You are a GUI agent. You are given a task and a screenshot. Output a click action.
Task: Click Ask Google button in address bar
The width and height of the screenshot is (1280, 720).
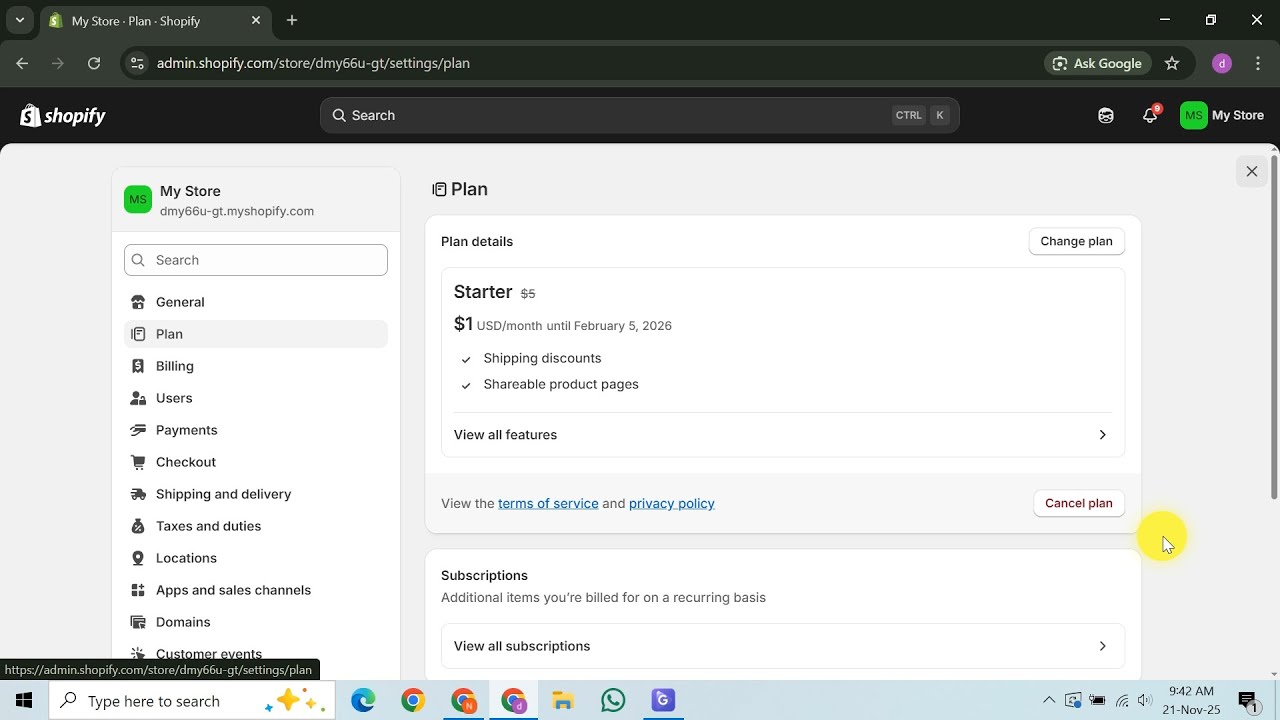click(x=1098, y=63)
